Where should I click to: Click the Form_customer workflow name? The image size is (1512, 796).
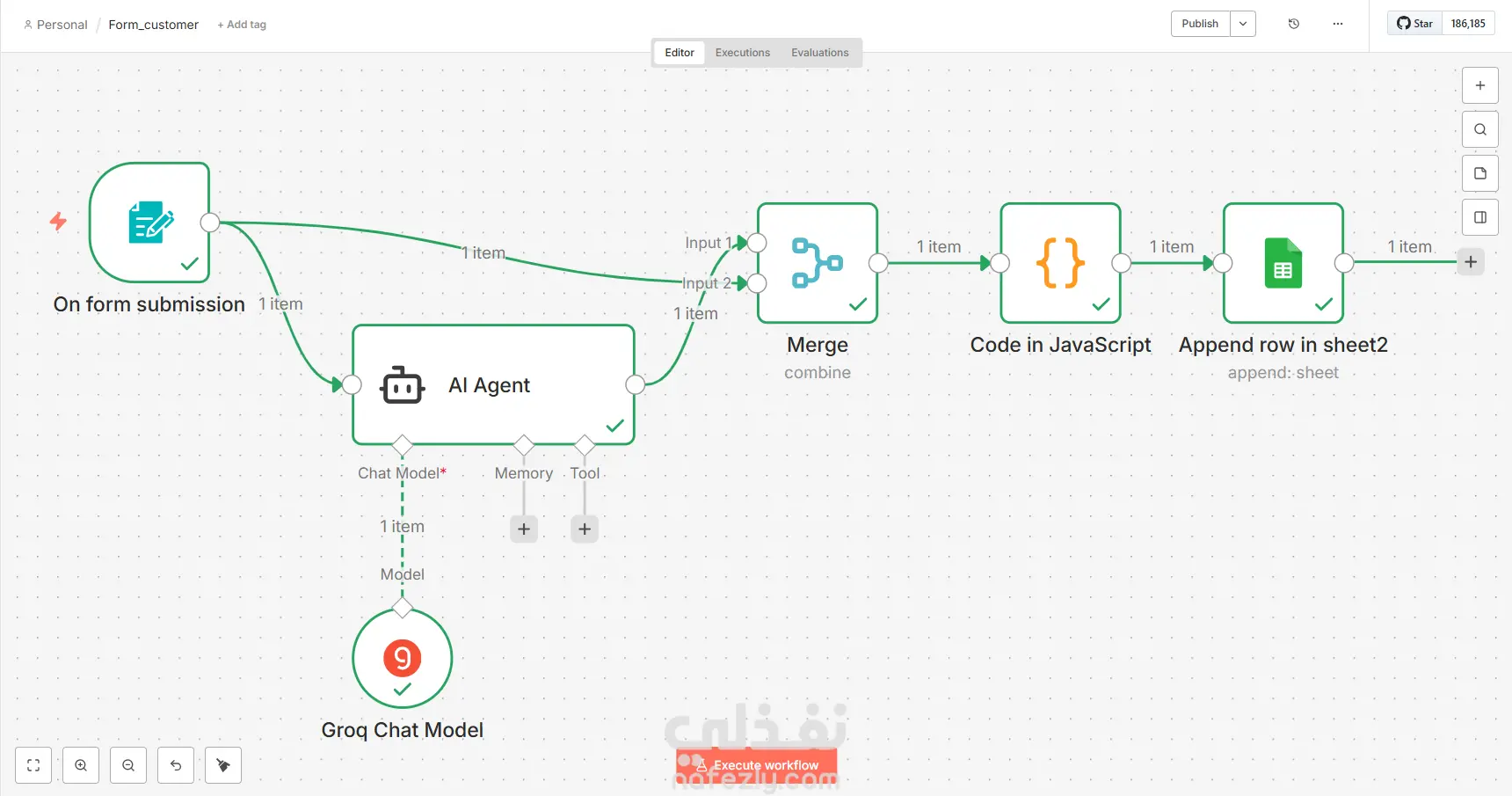click(x=154, y=25)
